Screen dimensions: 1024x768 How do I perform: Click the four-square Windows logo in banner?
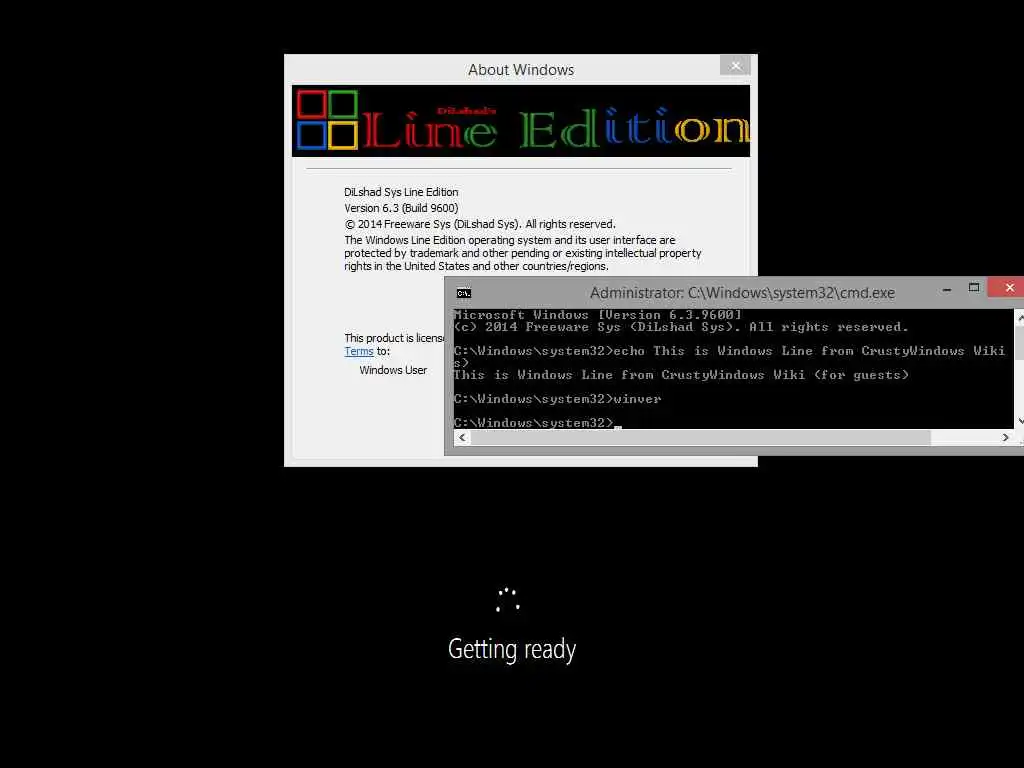[327, 120]
